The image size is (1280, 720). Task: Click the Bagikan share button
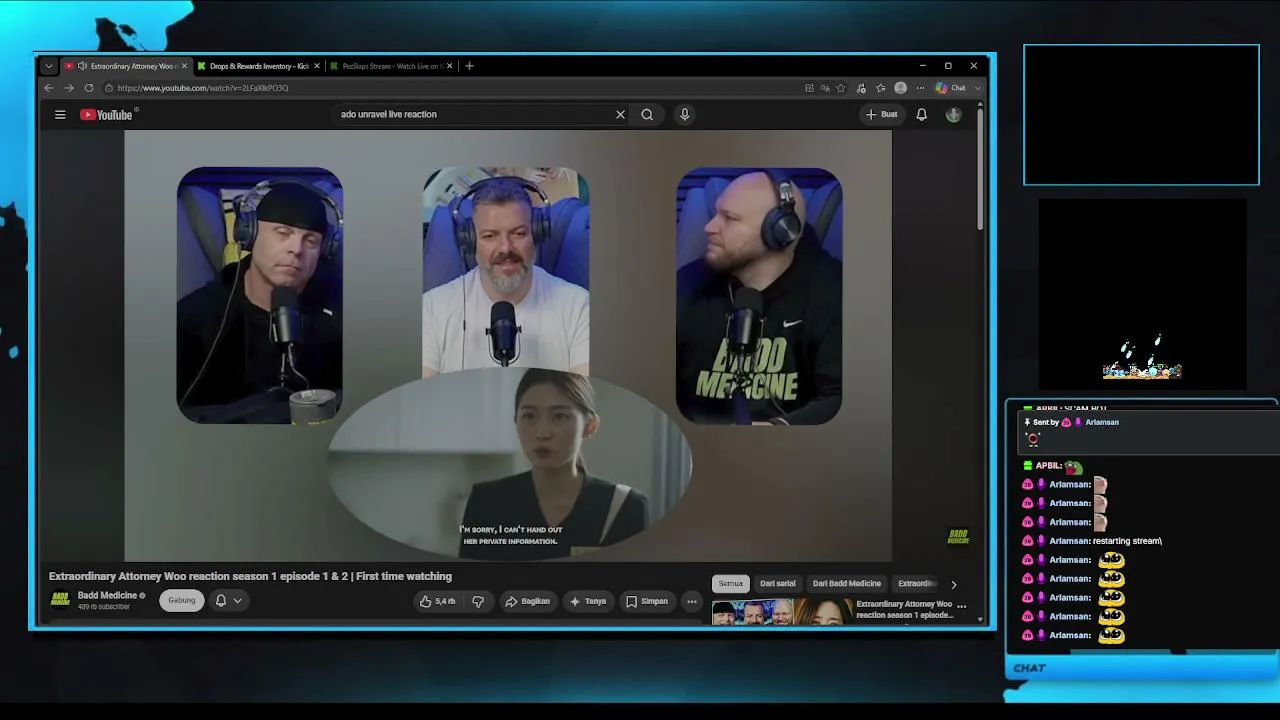click(528, 601)
